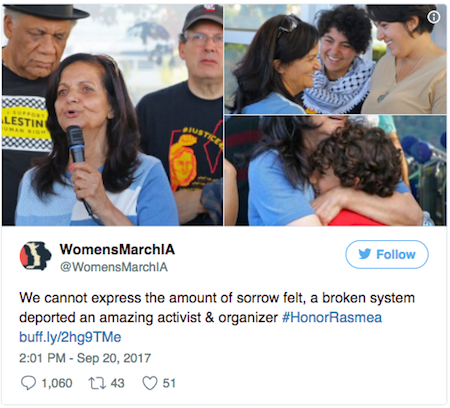450x408 pixels.
Task: Click the yellow Palestine shirt in photo
Action: 25,122
